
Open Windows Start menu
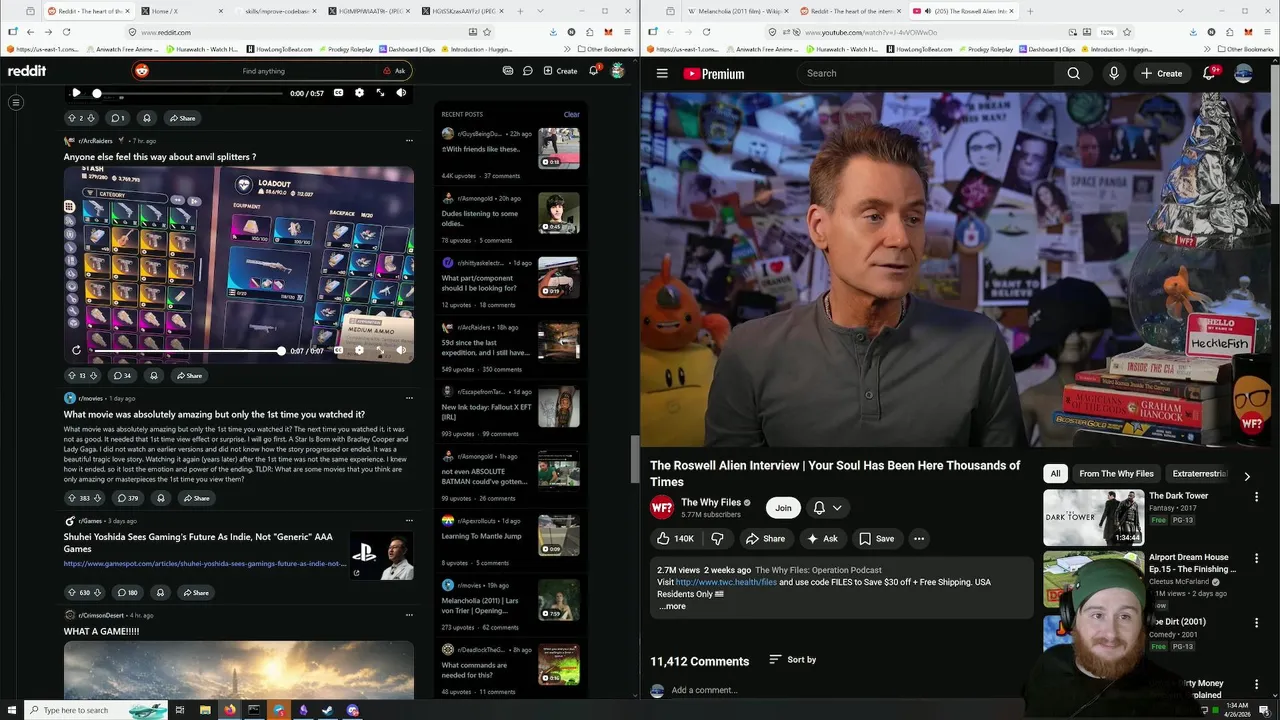pyautogui.click(x=11, y=710)
